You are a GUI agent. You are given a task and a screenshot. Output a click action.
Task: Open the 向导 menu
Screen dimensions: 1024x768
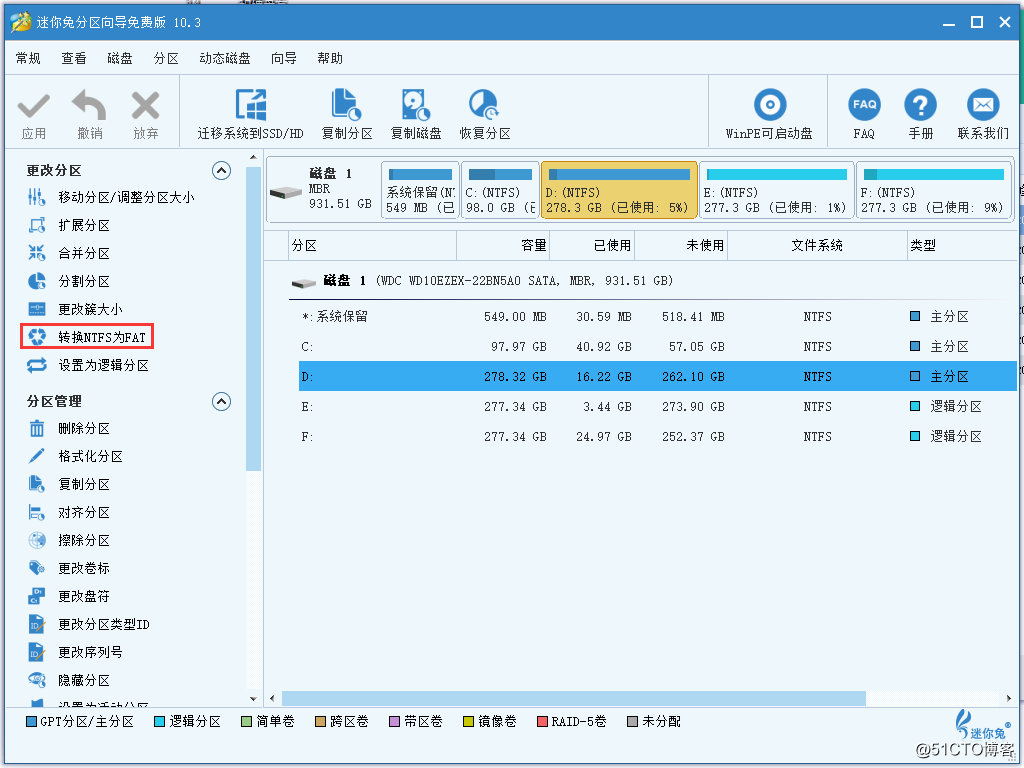pyautogui.click(x=283, y=59)
